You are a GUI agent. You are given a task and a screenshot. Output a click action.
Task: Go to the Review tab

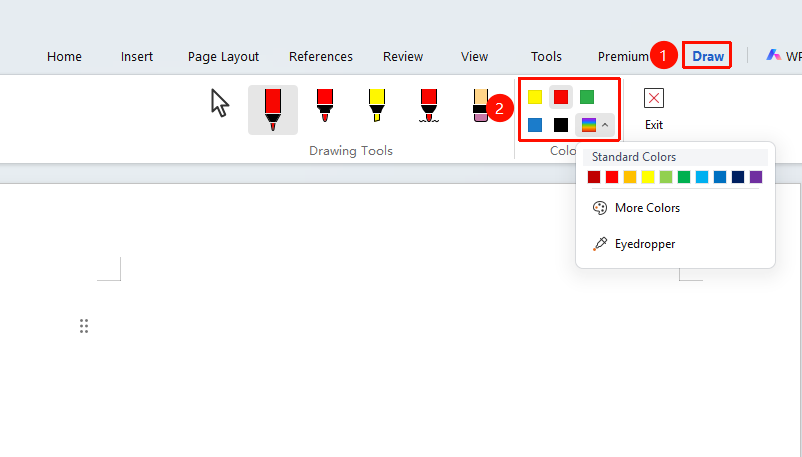tap(403, 56)
